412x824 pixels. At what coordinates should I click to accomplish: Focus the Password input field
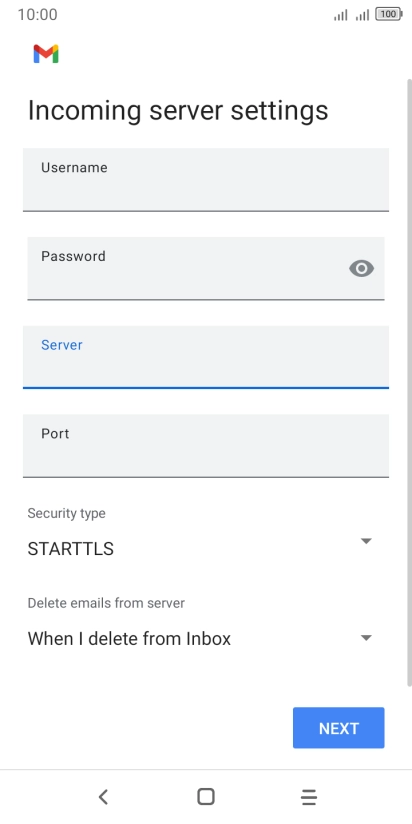click(x=206, y=269)
